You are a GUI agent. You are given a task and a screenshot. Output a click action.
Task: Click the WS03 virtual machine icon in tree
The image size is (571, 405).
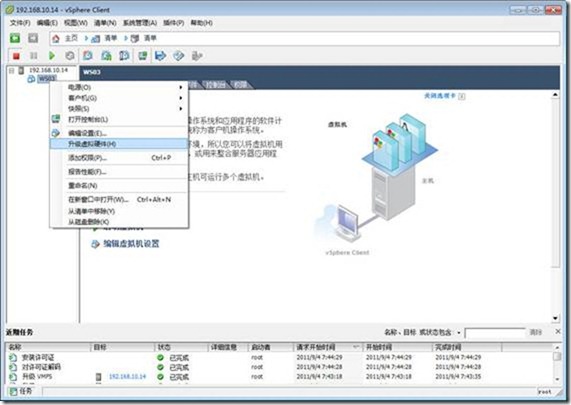click(31, 79)
